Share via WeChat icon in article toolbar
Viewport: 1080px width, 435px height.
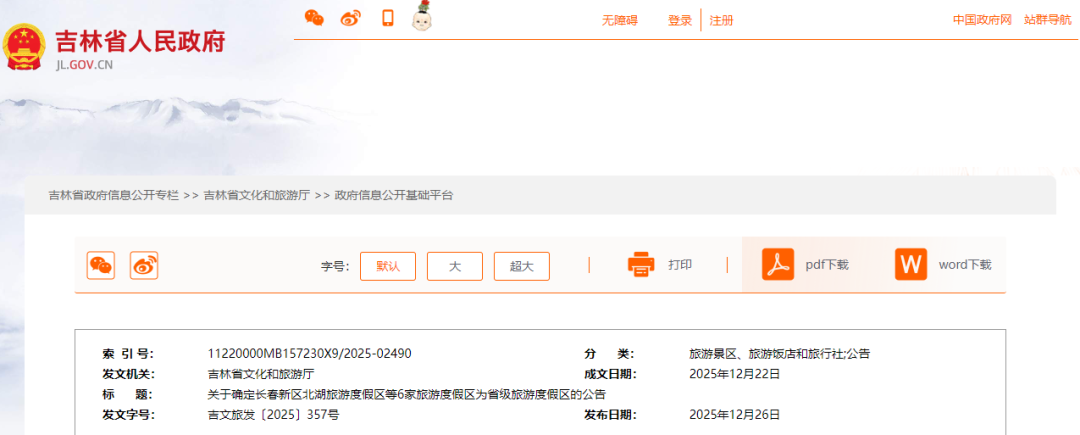pos(101,265)
